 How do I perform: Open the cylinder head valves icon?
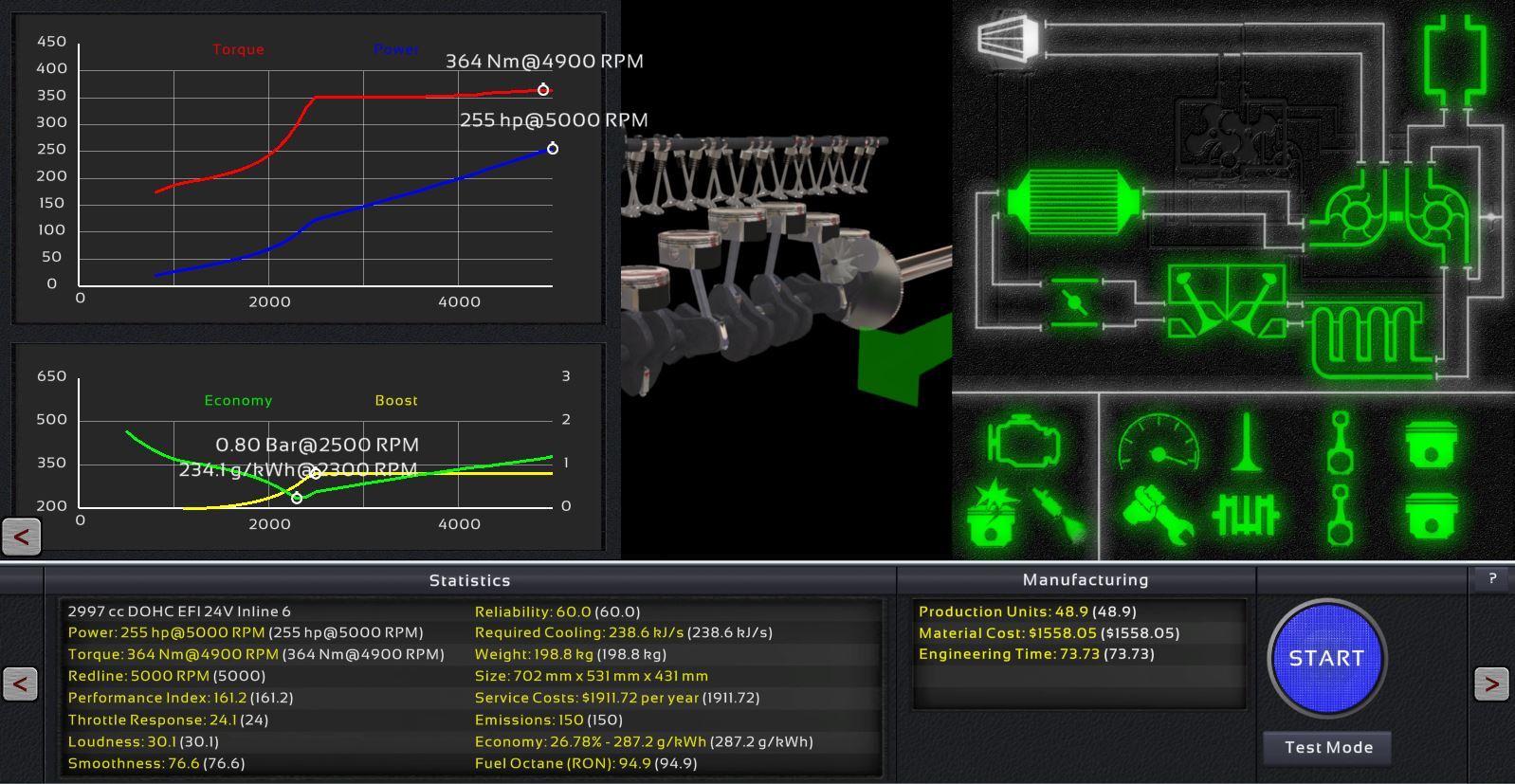click(1227, 302)
